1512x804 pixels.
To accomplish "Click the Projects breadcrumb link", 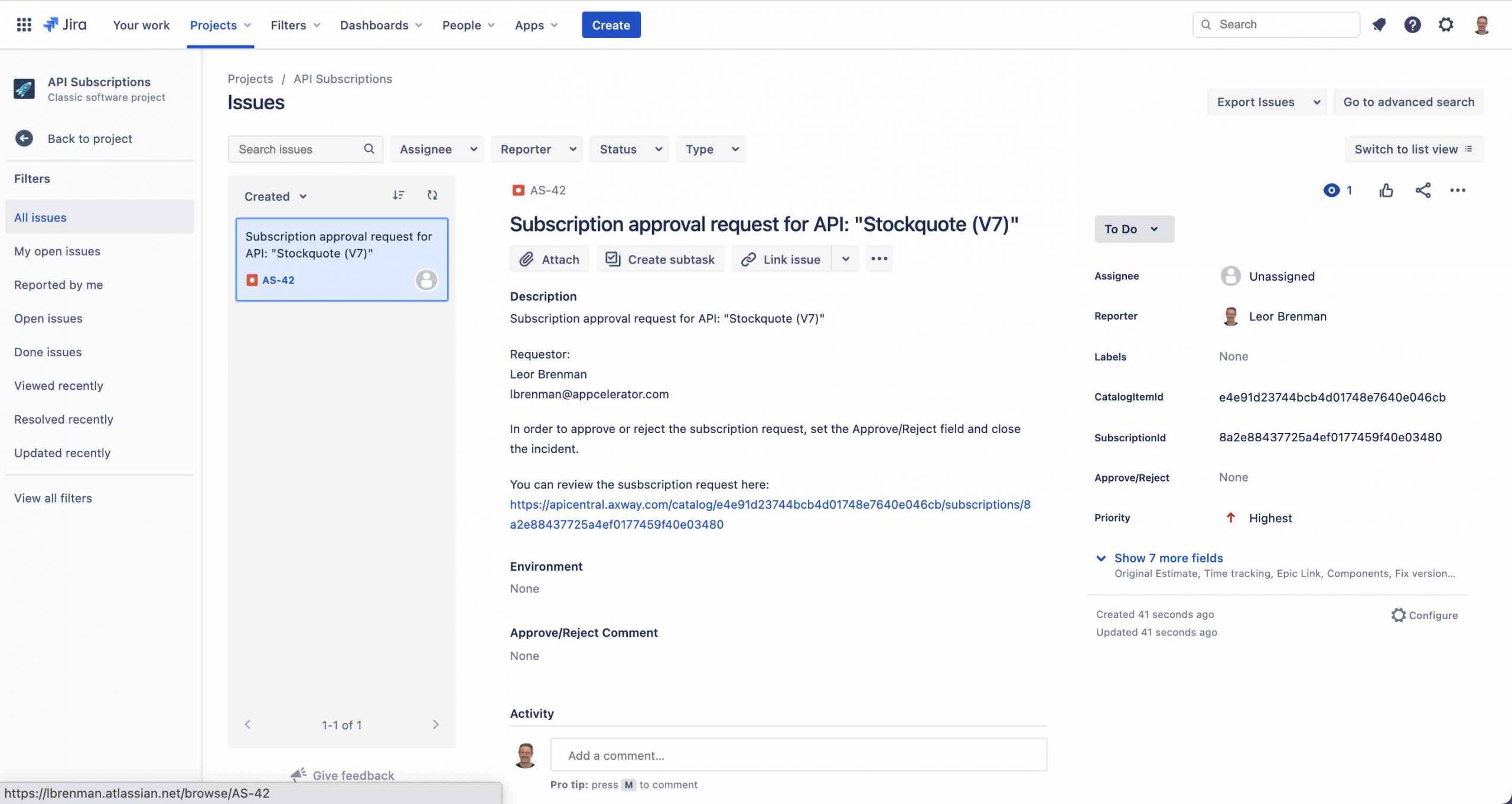I will pyautogui.click(x=250, y=79).
